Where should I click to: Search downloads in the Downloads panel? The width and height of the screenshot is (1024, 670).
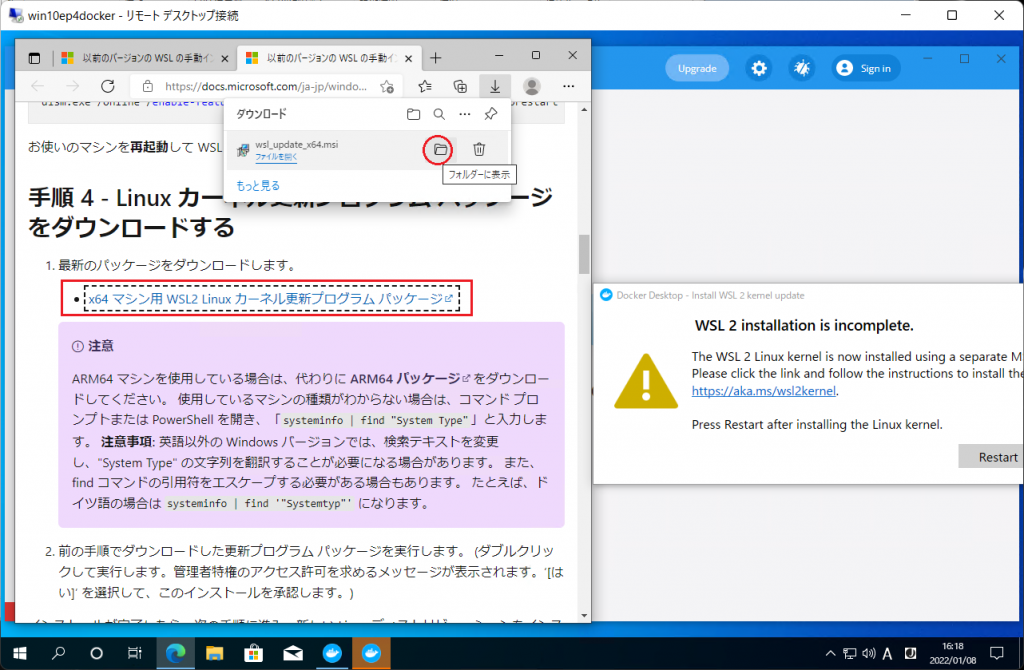[439, 114]
